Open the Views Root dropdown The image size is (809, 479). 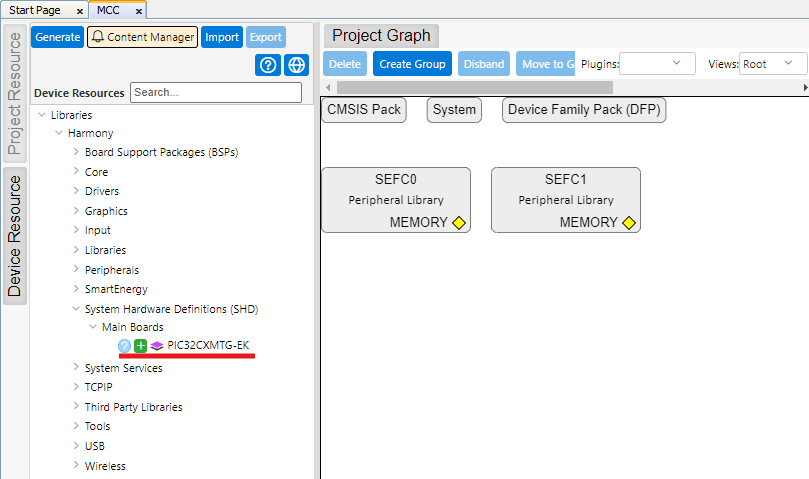772,64
